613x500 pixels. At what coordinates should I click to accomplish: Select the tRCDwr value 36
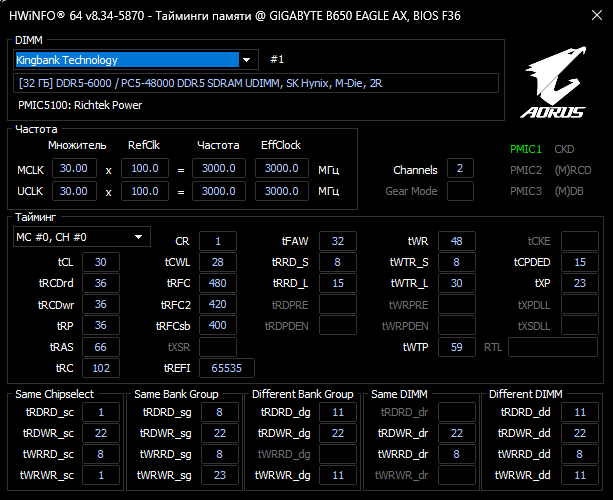click(100, 304)
